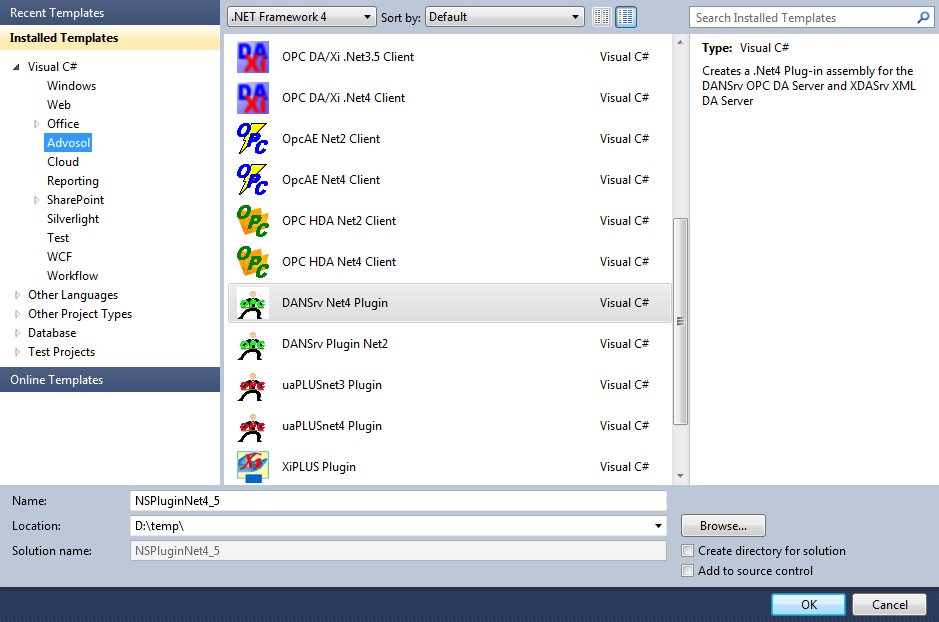Select the OPC DA/Xi .Net3.5 Client icon
Screen dimensions: 939x622
pyautogui.click(x=253, y=57)
